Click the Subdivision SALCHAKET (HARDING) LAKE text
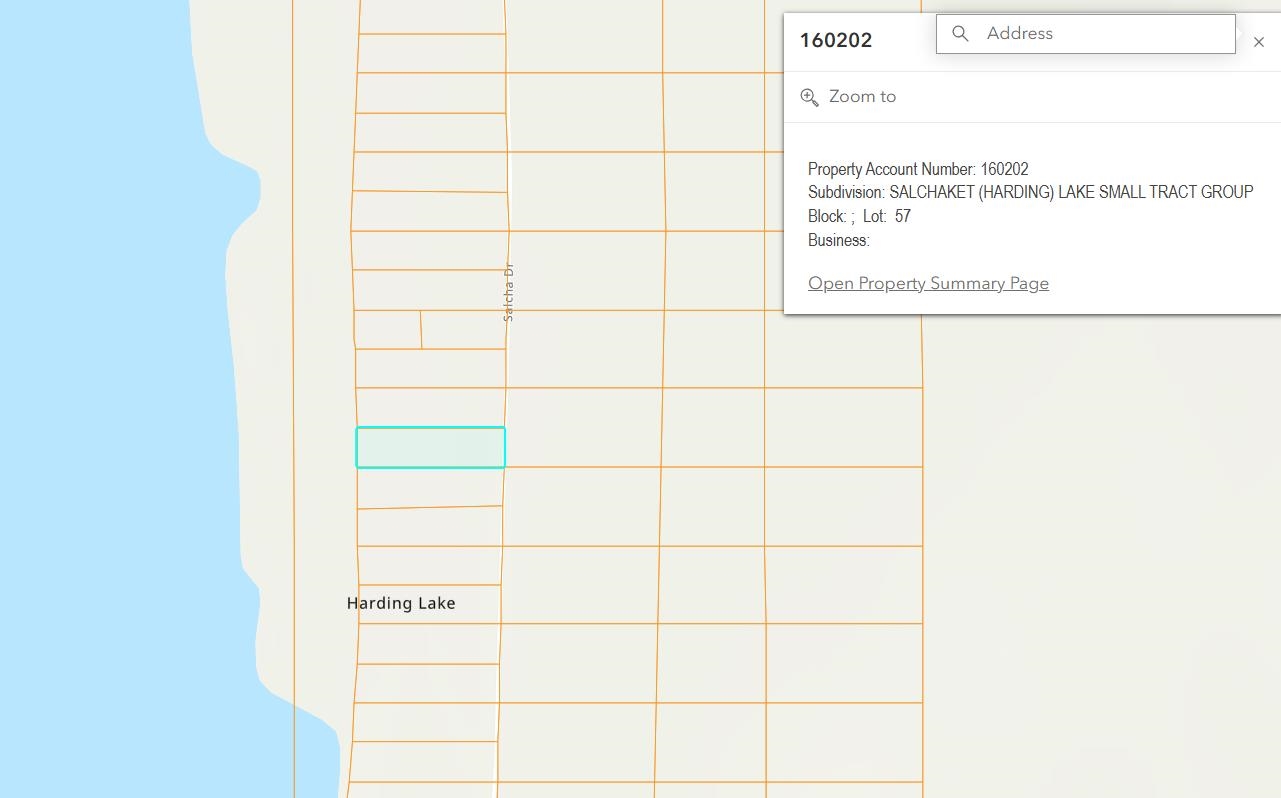Image resolution: width=1281 pixels, height=798 pixels. [x=1030, y=192]
